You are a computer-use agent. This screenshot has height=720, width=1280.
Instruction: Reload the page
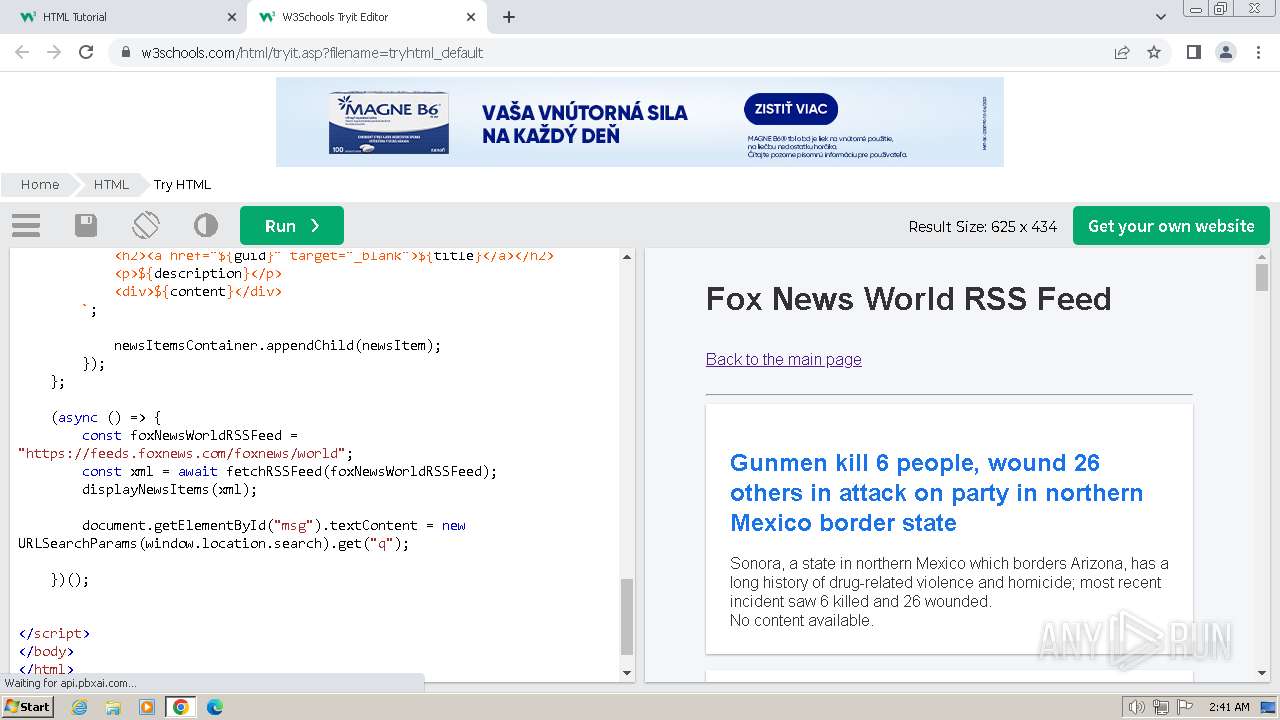click(x=86, y=52)
